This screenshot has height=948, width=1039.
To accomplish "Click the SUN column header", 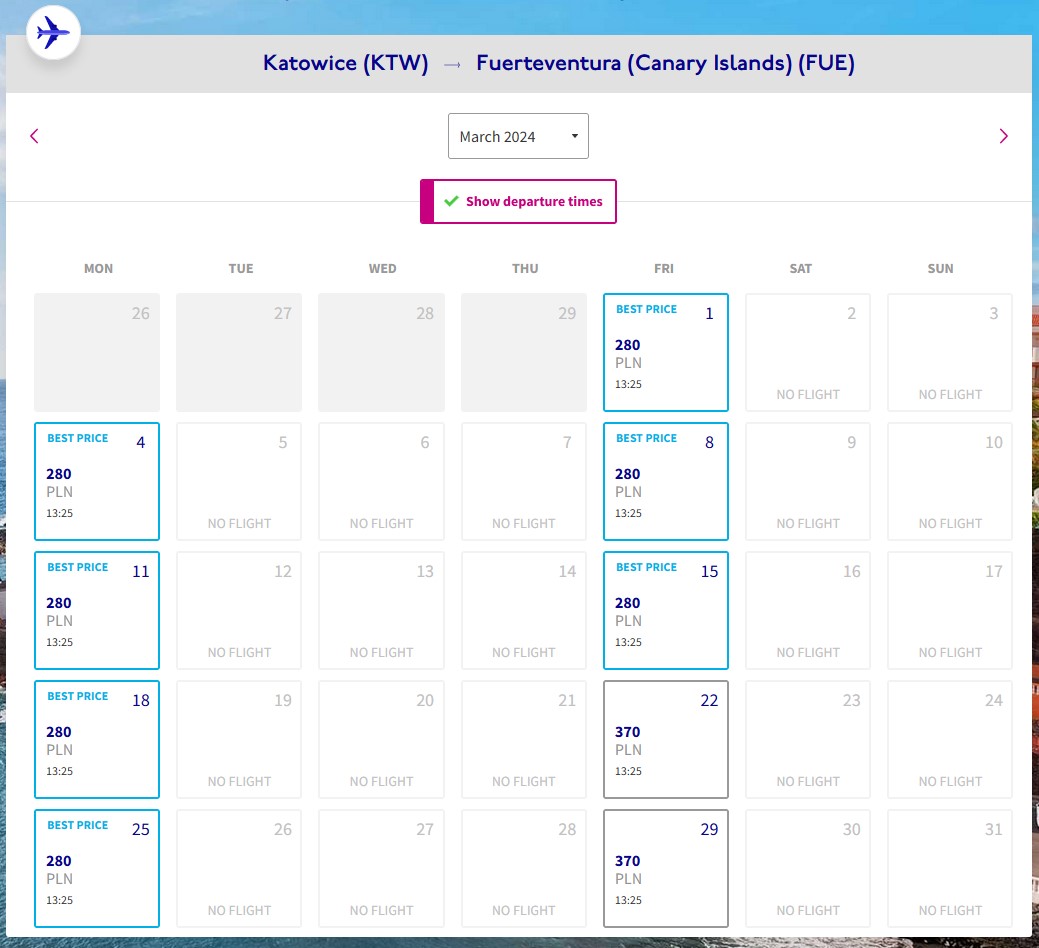I will click(940, 268).
